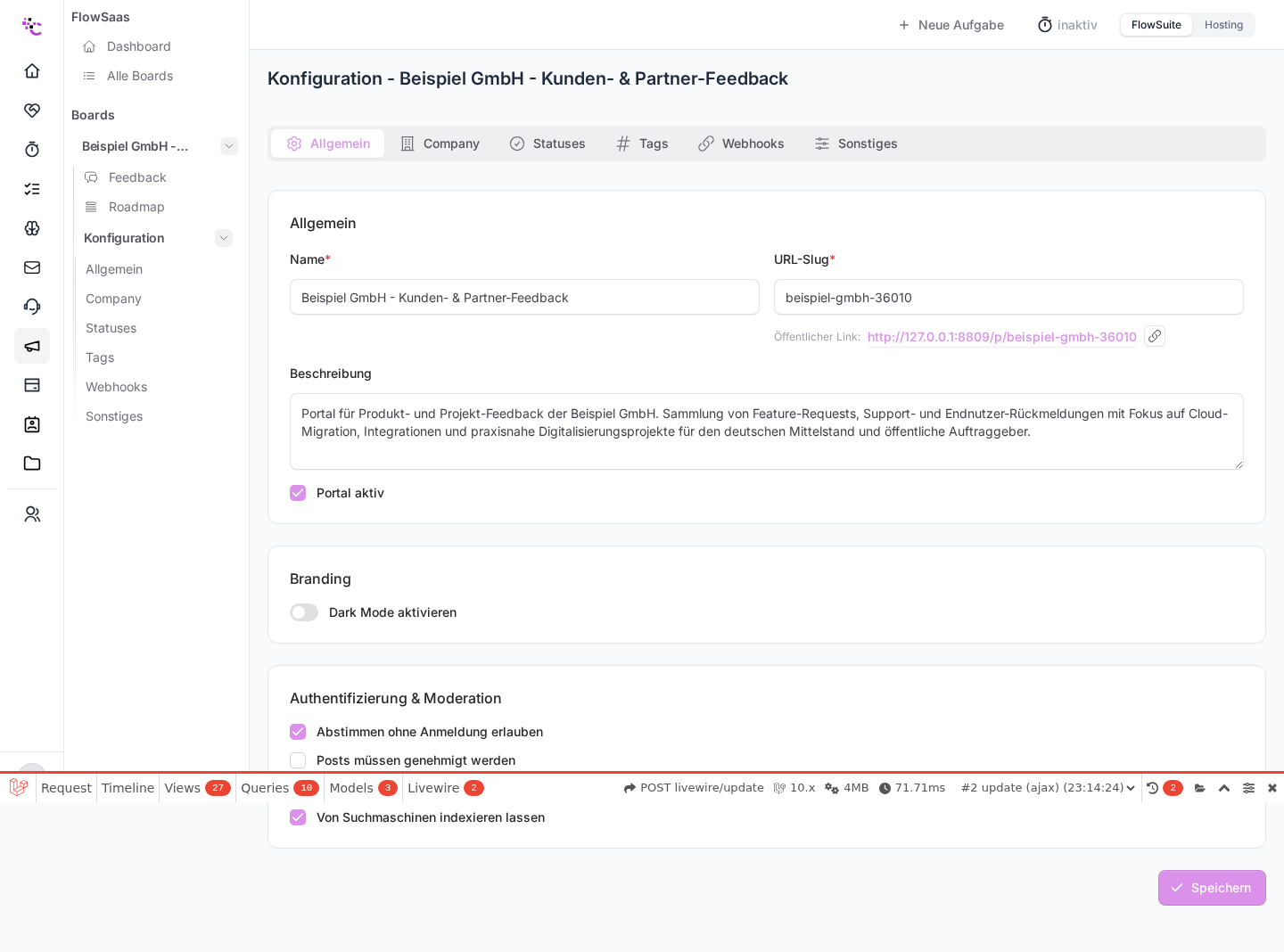Check Posts müssen genehmigt werden
The width and height of the screenshot is (1284, 952).
pyautogui.click(x=298, y=760)
